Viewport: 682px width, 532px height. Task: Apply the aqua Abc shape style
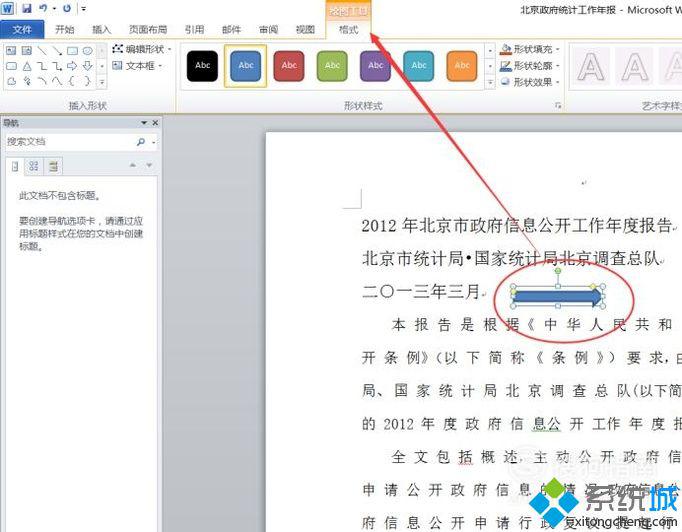pyautogui.click(x=418, y=66)
